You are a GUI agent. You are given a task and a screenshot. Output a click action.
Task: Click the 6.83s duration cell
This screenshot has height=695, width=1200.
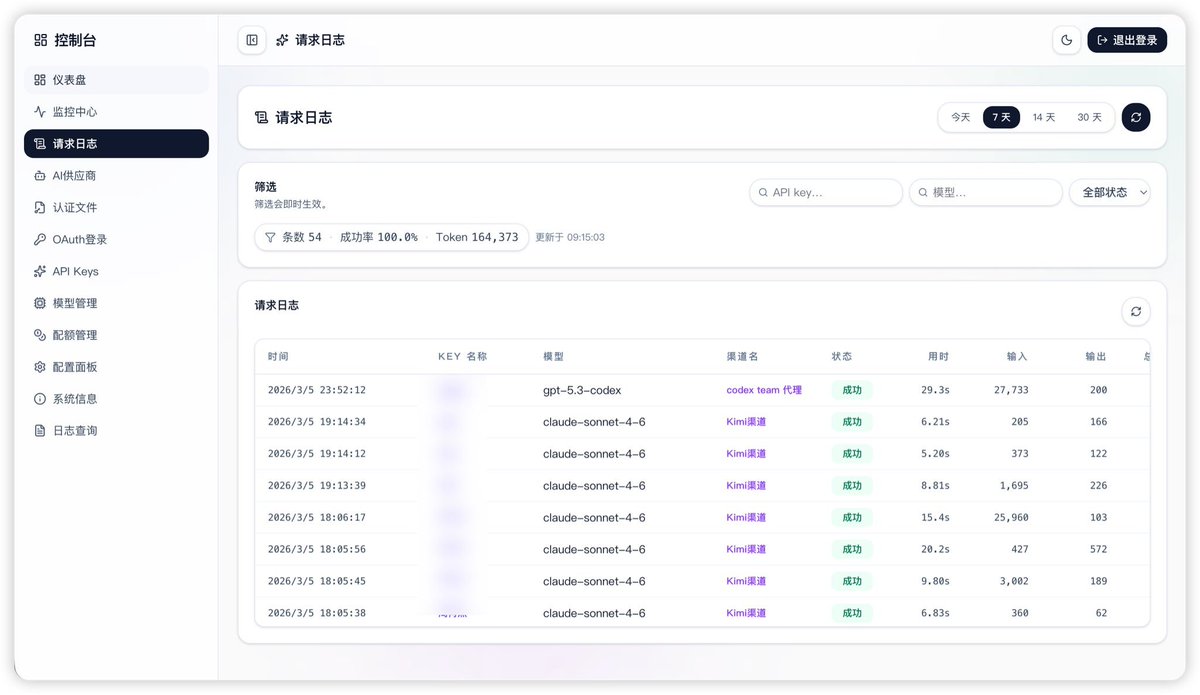(x=935, y=613)
